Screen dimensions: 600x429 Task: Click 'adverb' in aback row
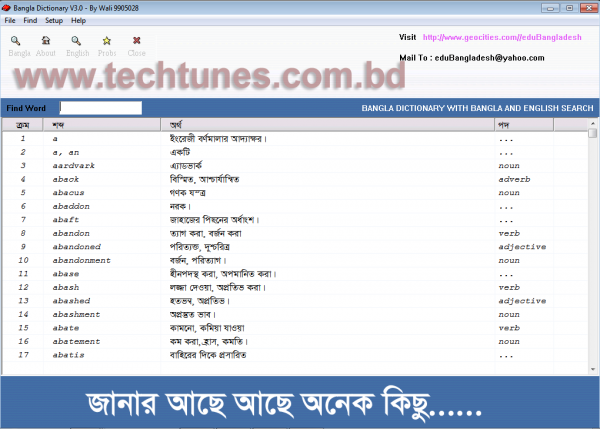(x=514, y=179)
